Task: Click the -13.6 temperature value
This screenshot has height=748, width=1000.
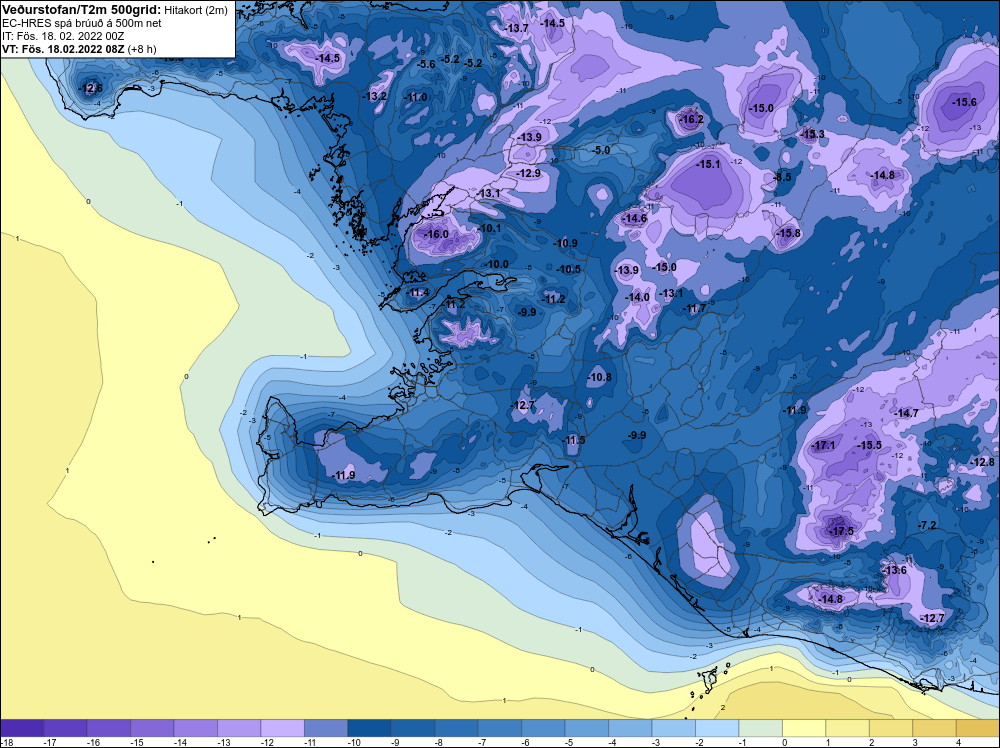Action: click(x=894, y=570)
